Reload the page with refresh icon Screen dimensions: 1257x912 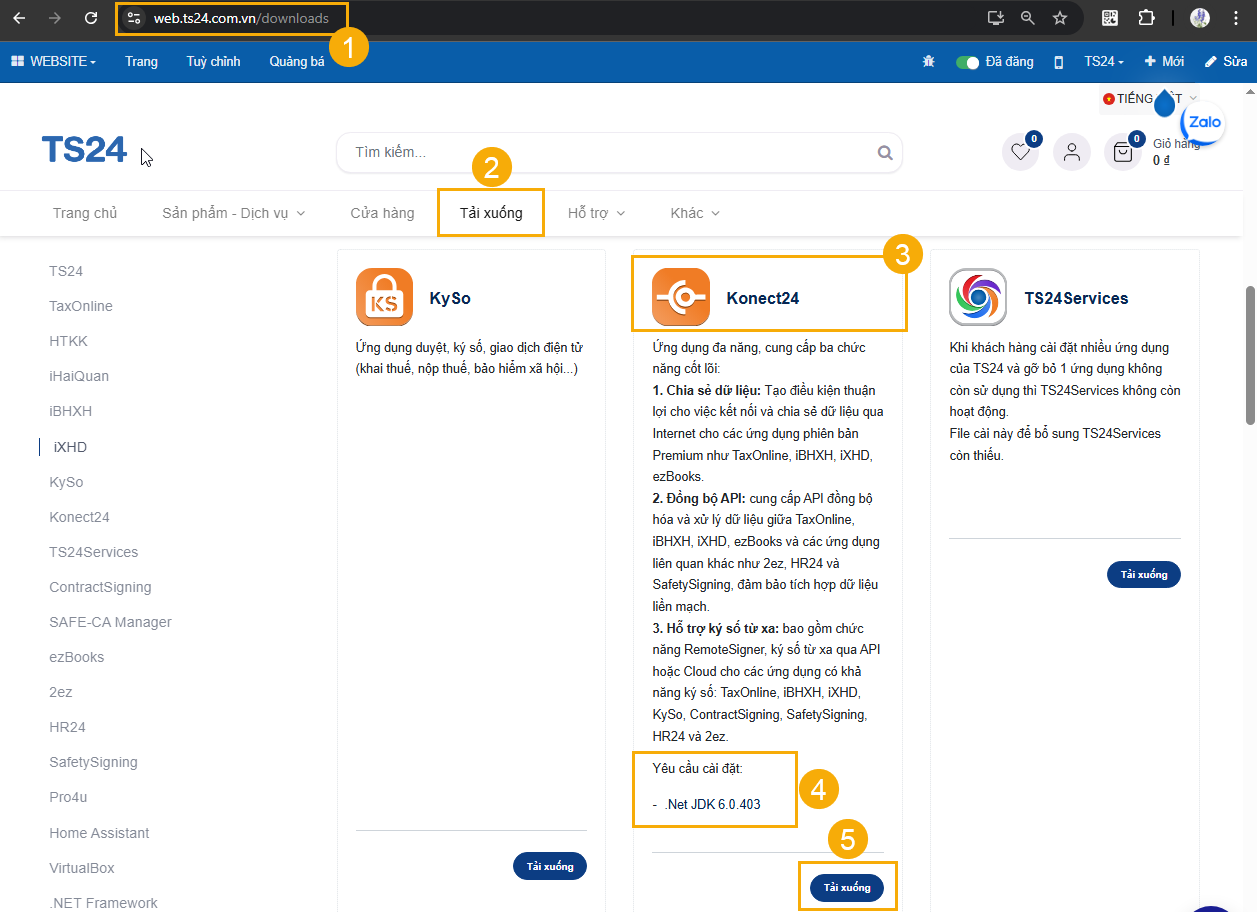pos(91,18)
